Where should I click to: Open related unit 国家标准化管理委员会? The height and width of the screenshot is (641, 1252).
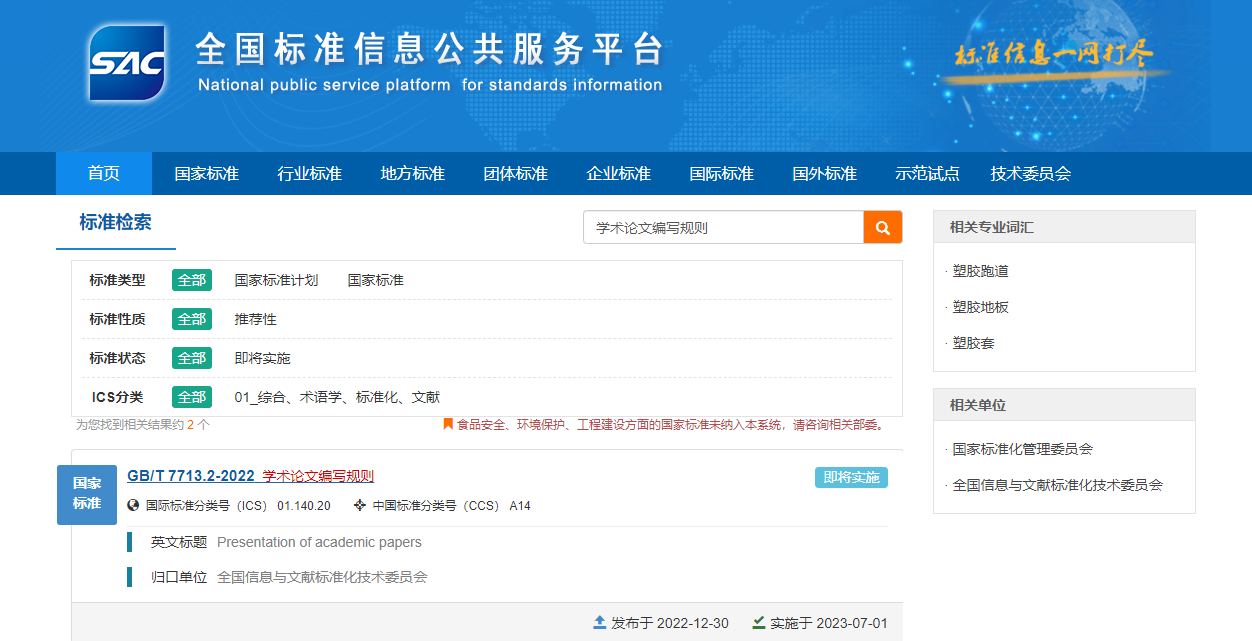(1022, 449)
